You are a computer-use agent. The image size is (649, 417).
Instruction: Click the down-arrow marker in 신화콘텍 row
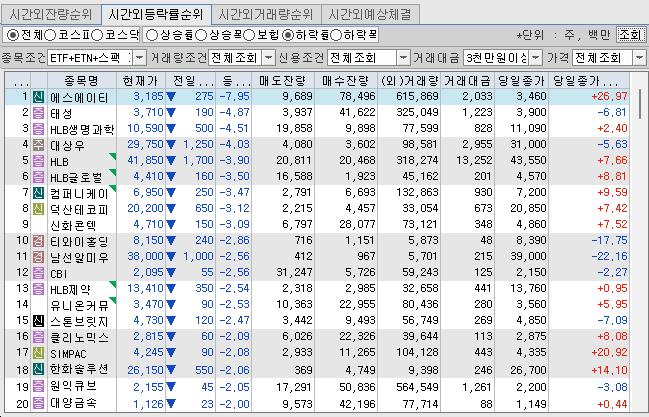click(x=171, y=225)
